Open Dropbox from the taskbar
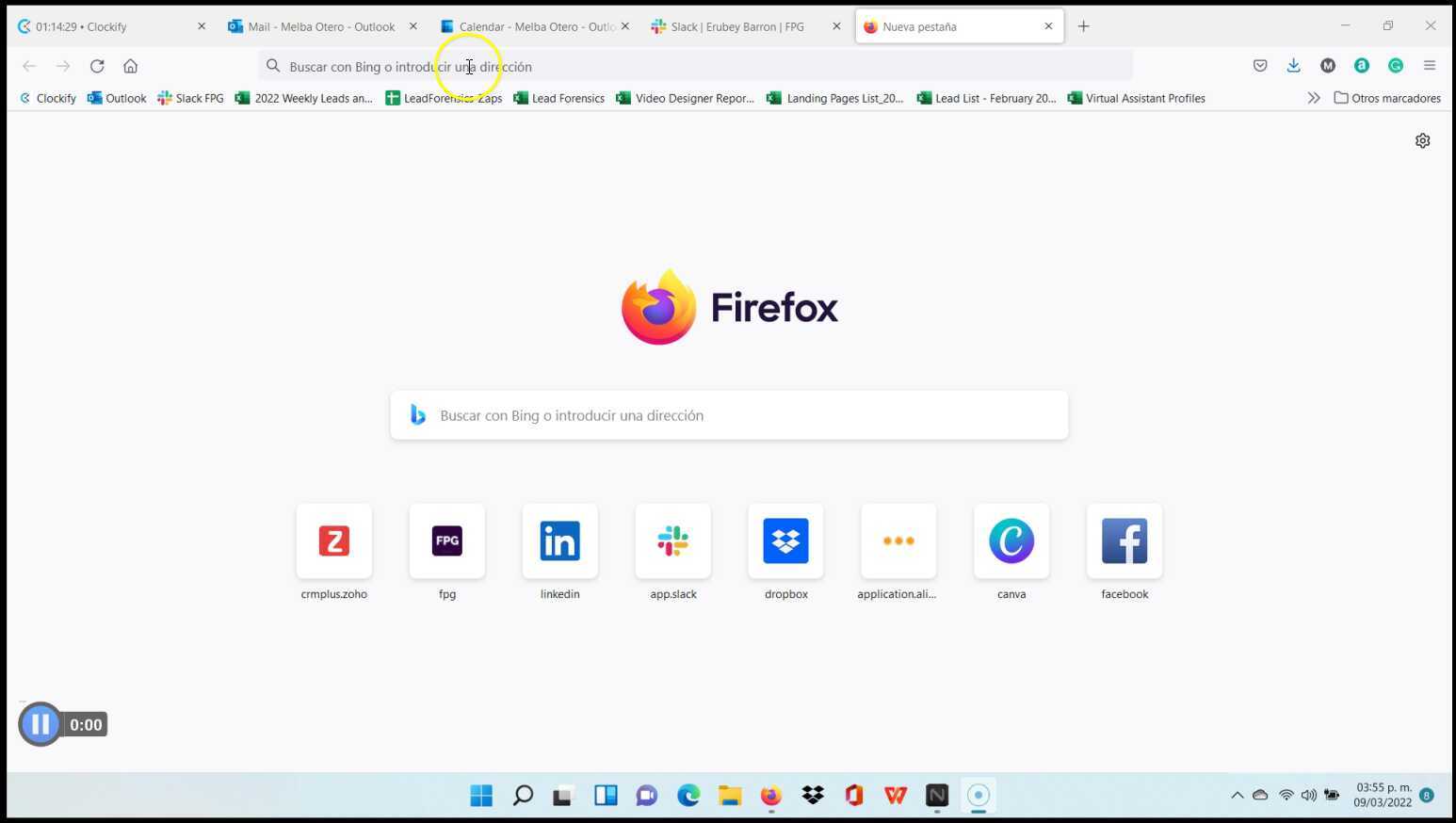 [813, 796]
